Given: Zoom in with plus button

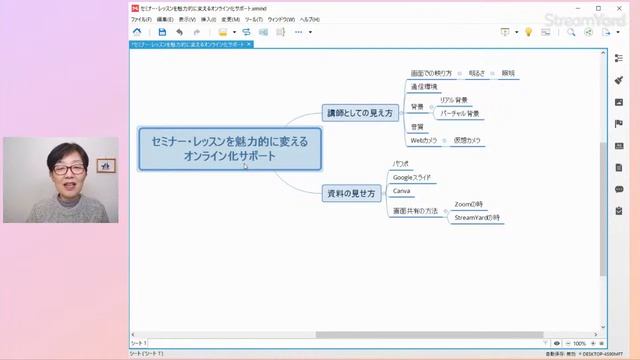Looking at the screenshot, I should [x=593, y=344].
